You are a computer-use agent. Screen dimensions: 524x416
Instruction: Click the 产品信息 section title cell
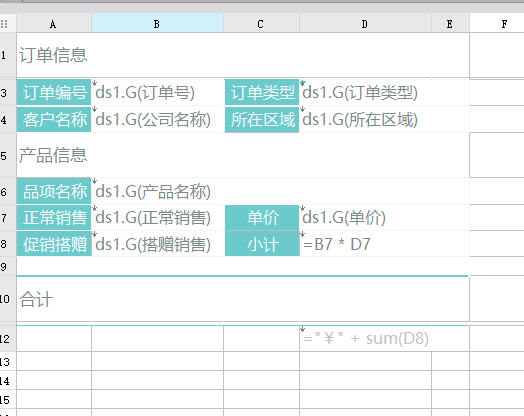pyautogui.click(x=243, y=155)
